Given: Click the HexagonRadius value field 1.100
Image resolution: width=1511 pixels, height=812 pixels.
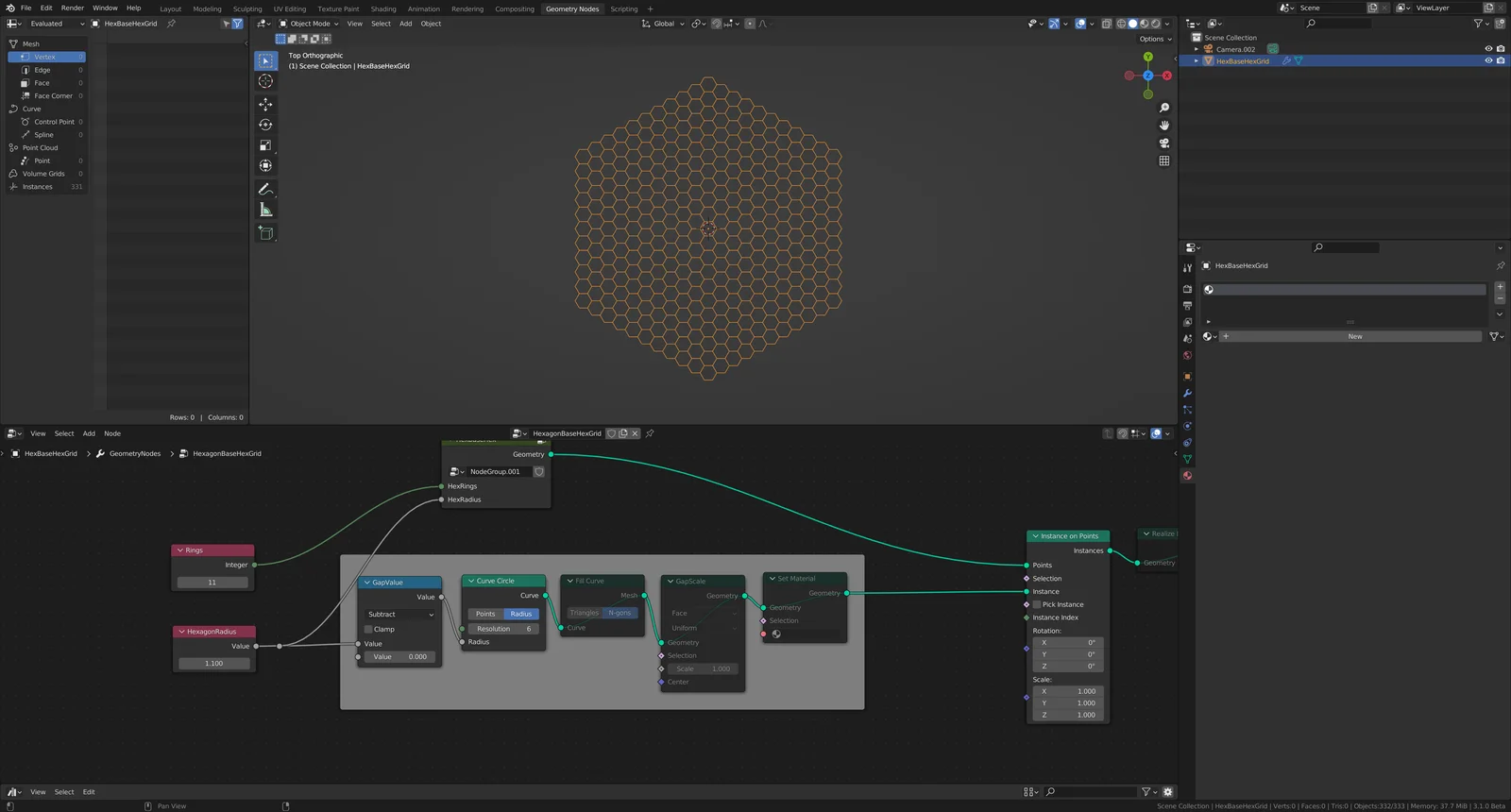Looking at the screenshot, I should pyautogui.click(x=213, y=664).
